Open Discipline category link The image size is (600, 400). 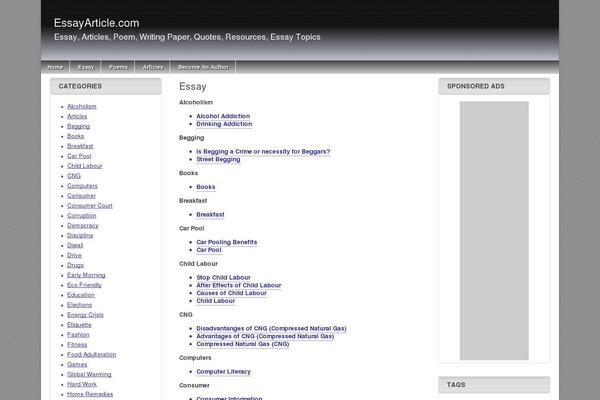tap(80, 236)
